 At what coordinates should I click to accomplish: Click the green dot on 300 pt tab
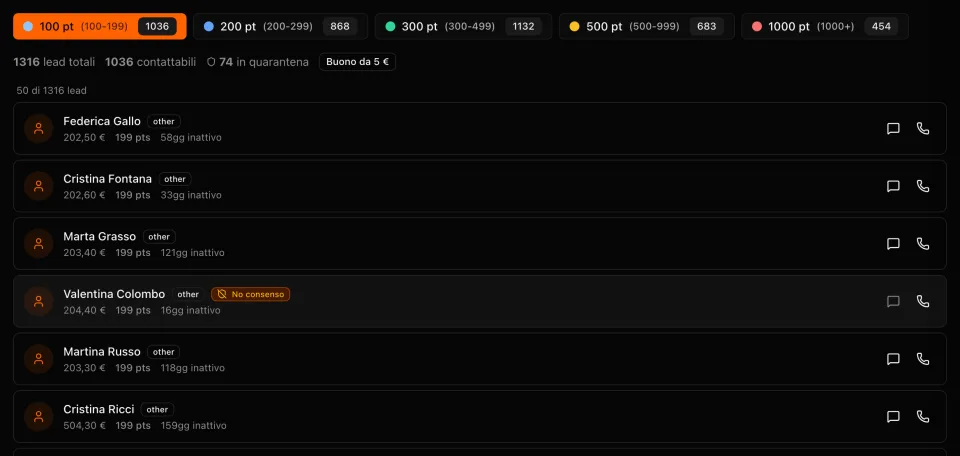pos(390,26)
